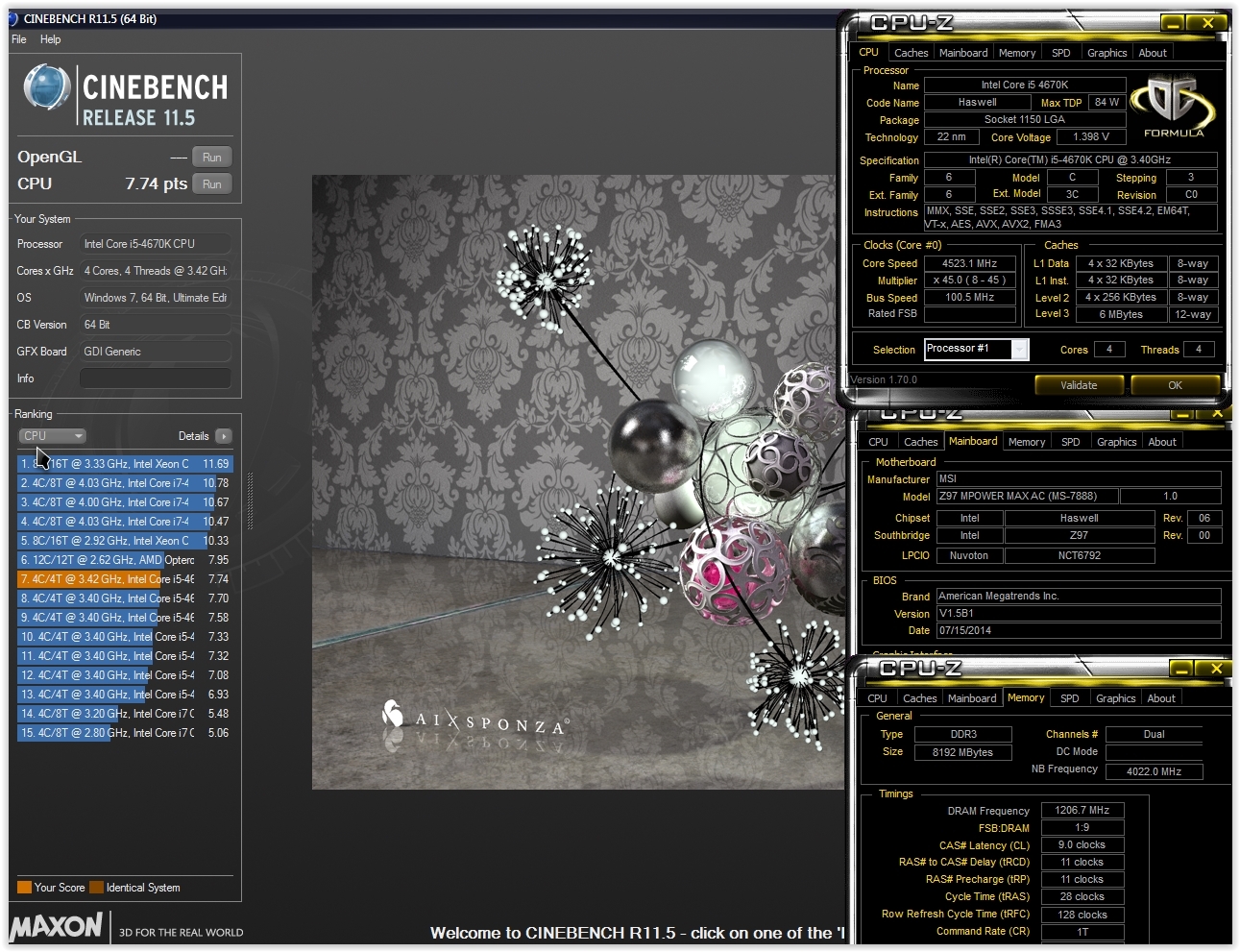
Task: Select ranking row 13 with score 6.93
Action: (x=125, y=695)
